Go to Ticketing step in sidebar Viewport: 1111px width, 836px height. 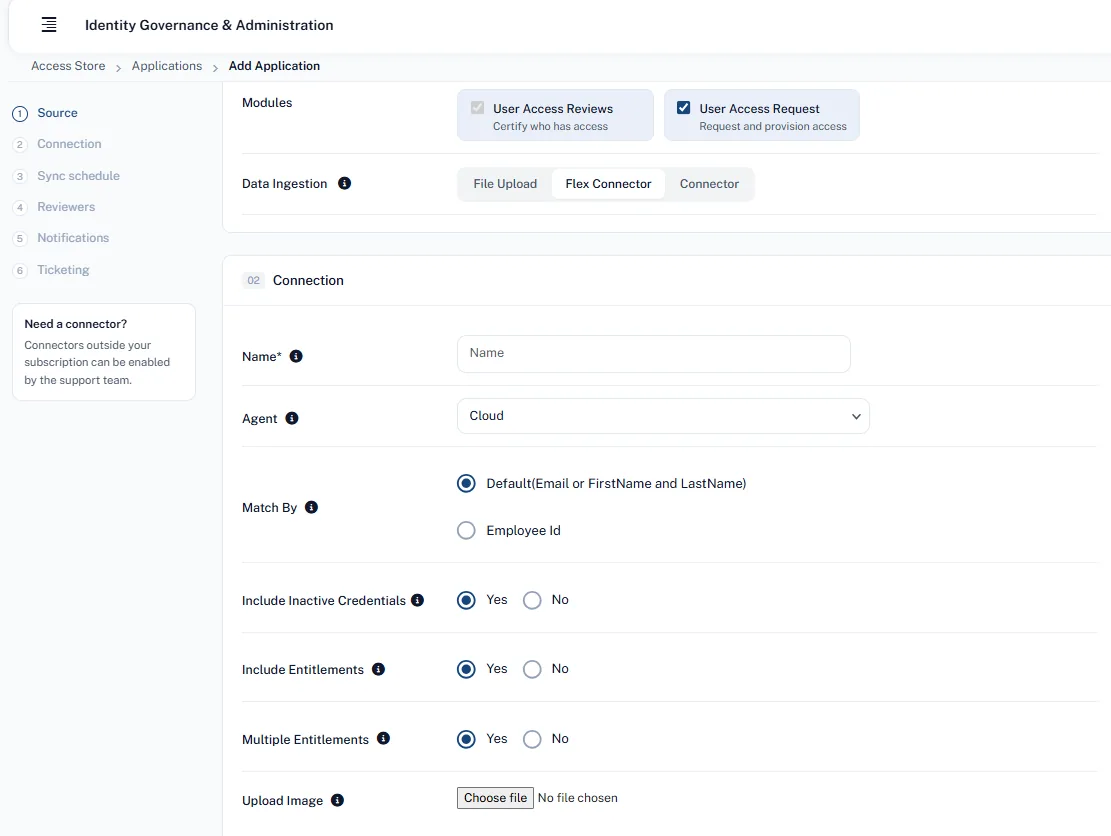click(63, 270)
